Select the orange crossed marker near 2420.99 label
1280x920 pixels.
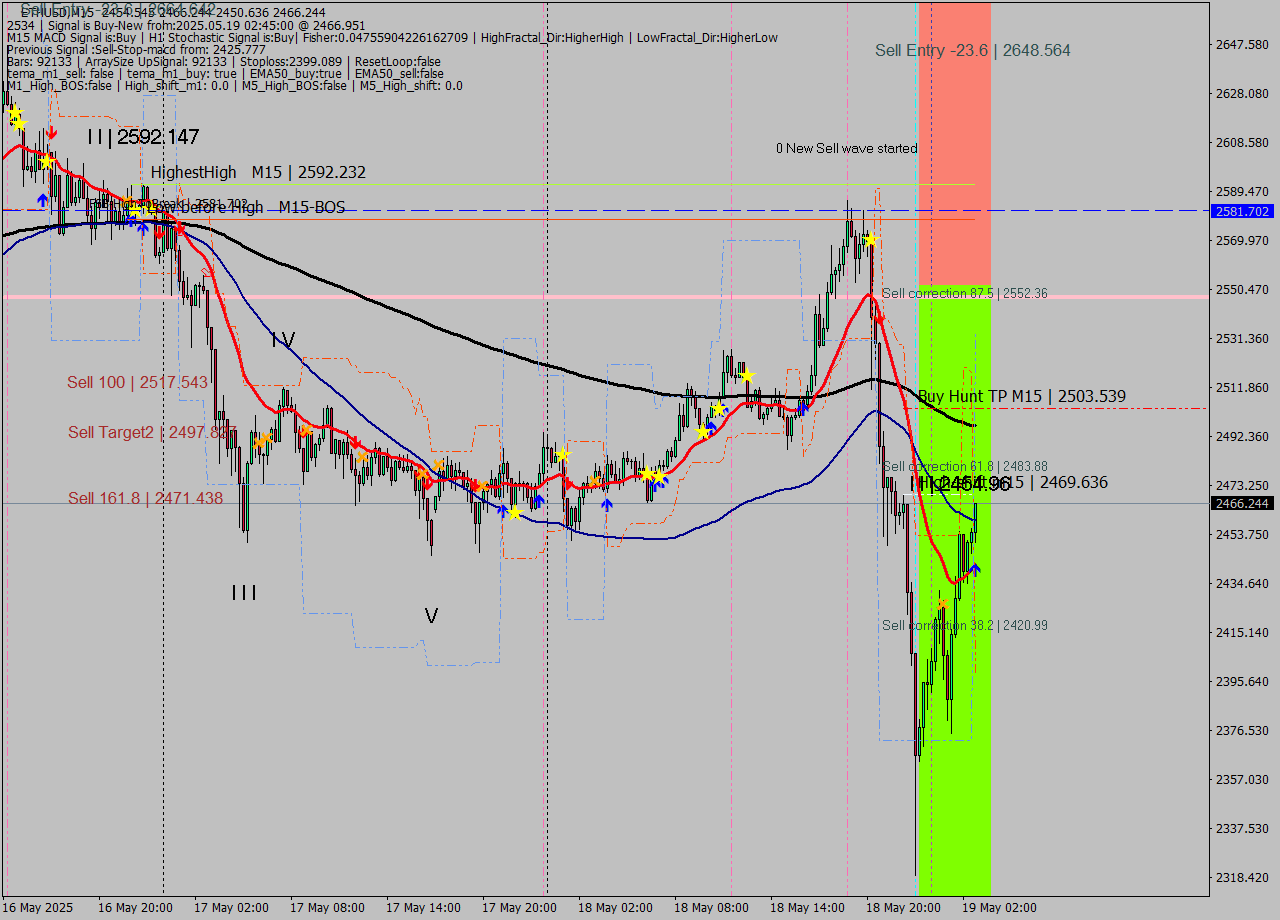click(x=941, y=603)
